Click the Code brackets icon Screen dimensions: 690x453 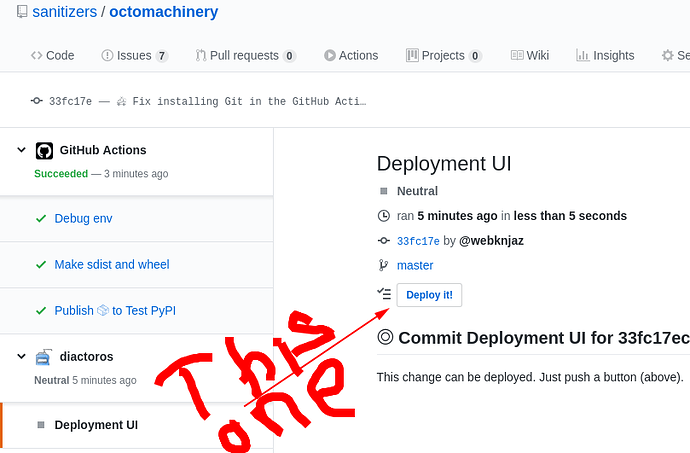[x=37, y=55]
